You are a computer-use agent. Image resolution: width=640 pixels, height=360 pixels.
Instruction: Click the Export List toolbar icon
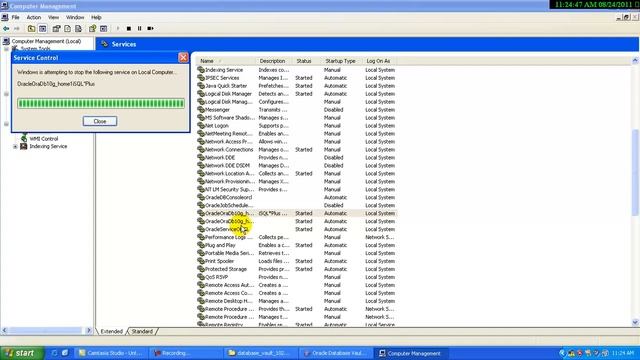pyautogui.click(x=78, y=29)
